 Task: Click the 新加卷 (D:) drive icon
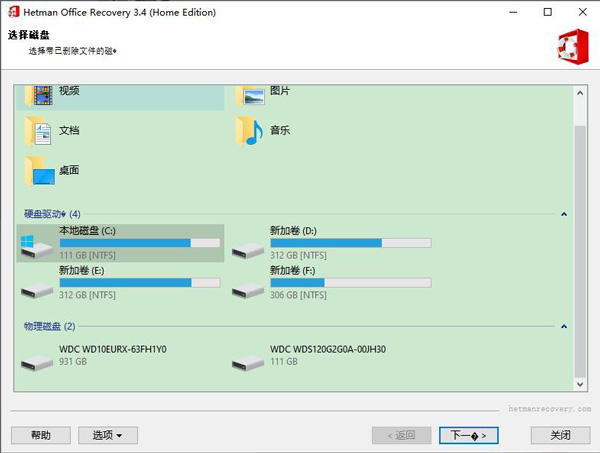(x=248, y=251)
